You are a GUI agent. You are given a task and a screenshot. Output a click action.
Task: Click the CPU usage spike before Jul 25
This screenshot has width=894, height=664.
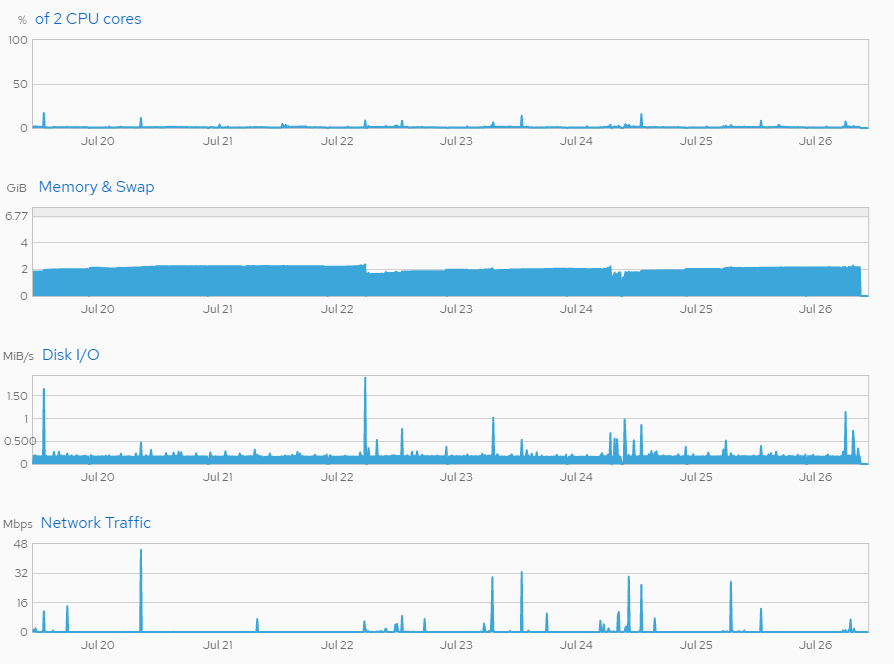pos(640,118)
